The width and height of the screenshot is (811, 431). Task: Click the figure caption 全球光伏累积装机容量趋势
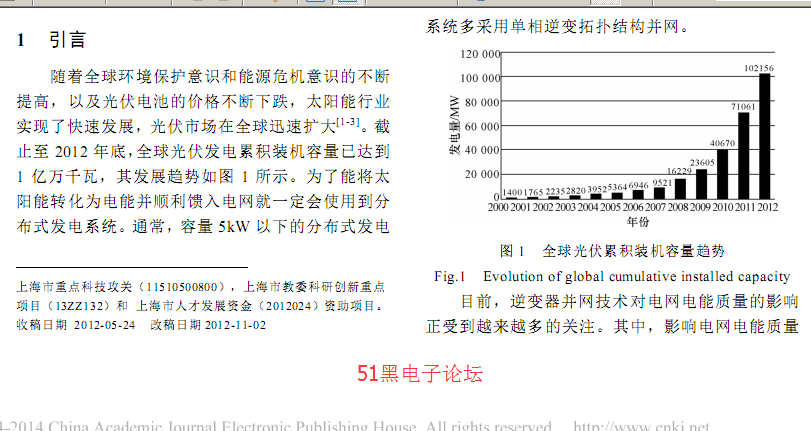point(633,251)
